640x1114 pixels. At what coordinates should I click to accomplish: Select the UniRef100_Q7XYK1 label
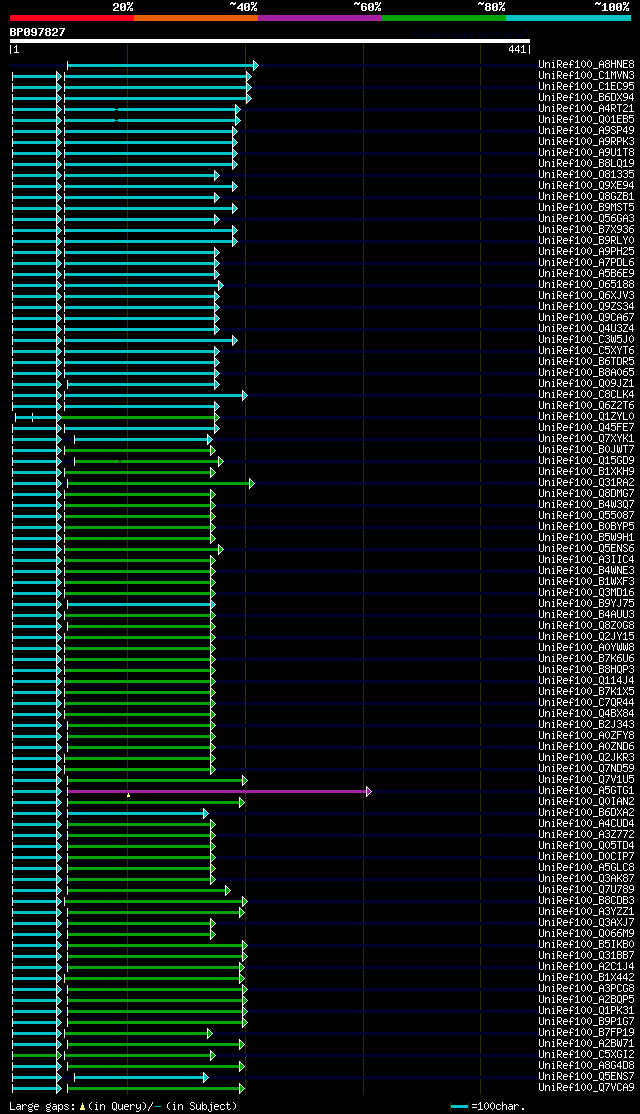coord(587,439)
